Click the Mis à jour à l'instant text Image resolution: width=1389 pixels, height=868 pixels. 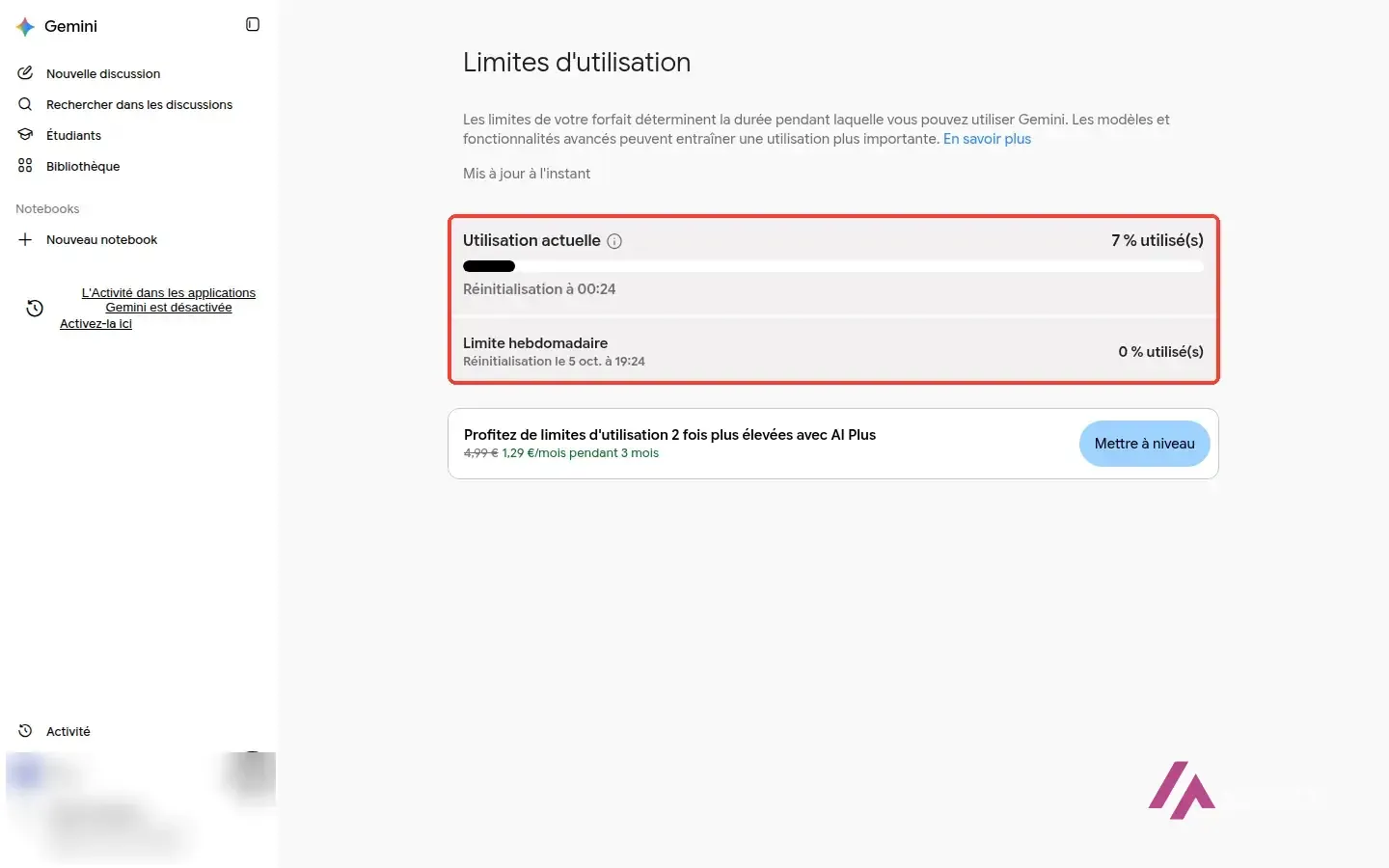527,174
